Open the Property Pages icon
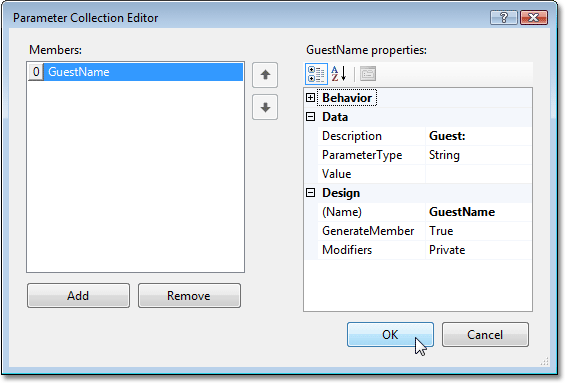The width and height of the screenshot is (565, 383). (x=368, y=74)
